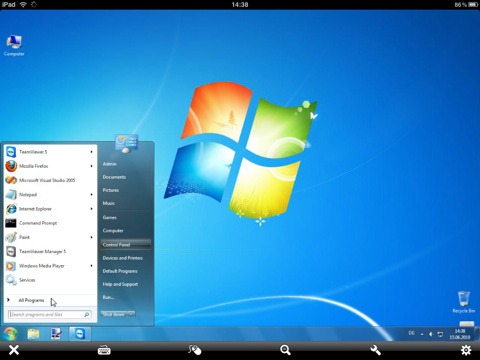Screen dimensions: 480x360
Task: Launch TeamViewer Manager 5
Action: [49, 252]
